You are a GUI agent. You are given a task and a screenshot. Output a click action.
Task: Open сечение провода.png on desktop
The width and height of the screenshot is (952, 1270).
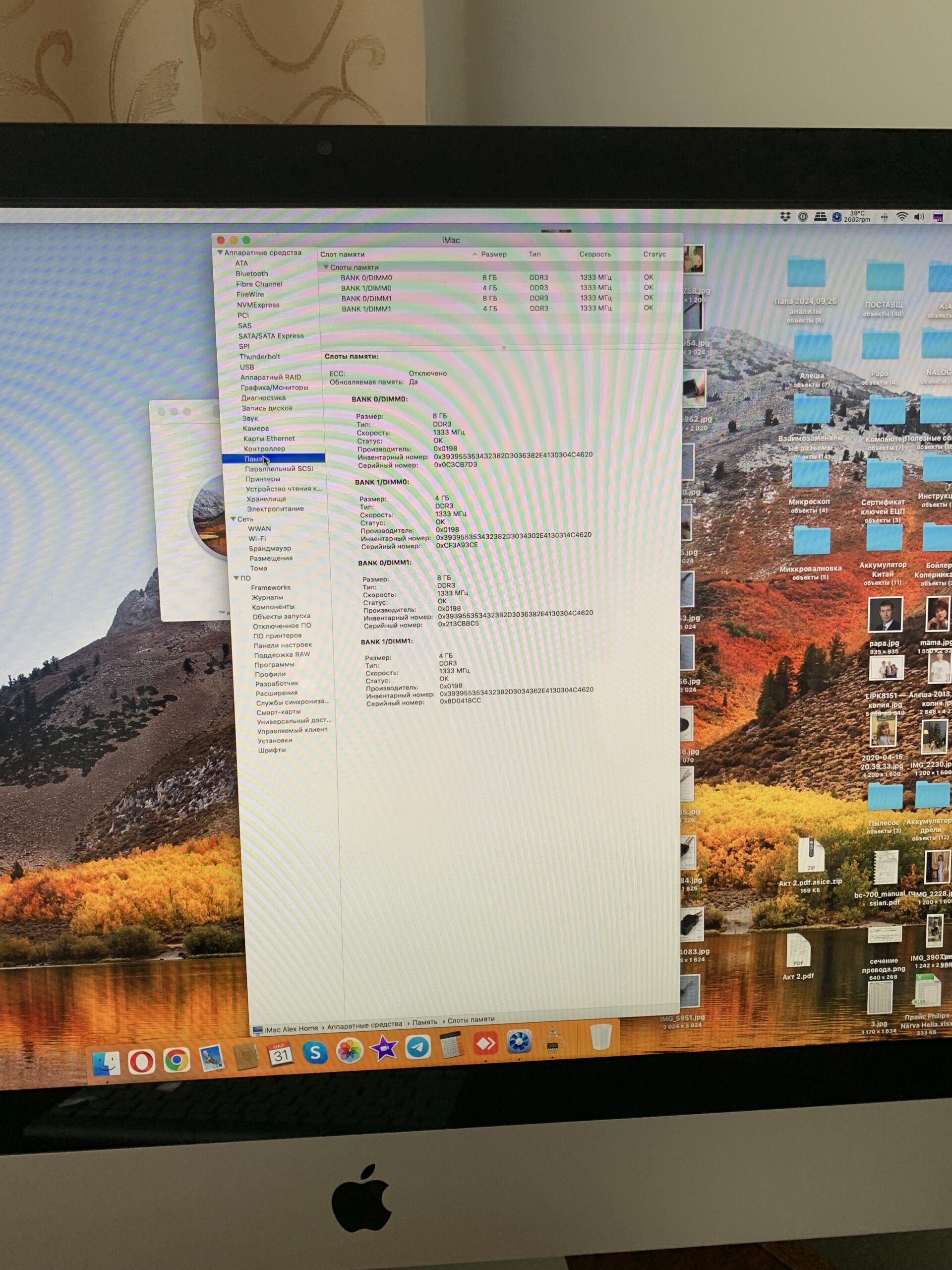(884, 935)
